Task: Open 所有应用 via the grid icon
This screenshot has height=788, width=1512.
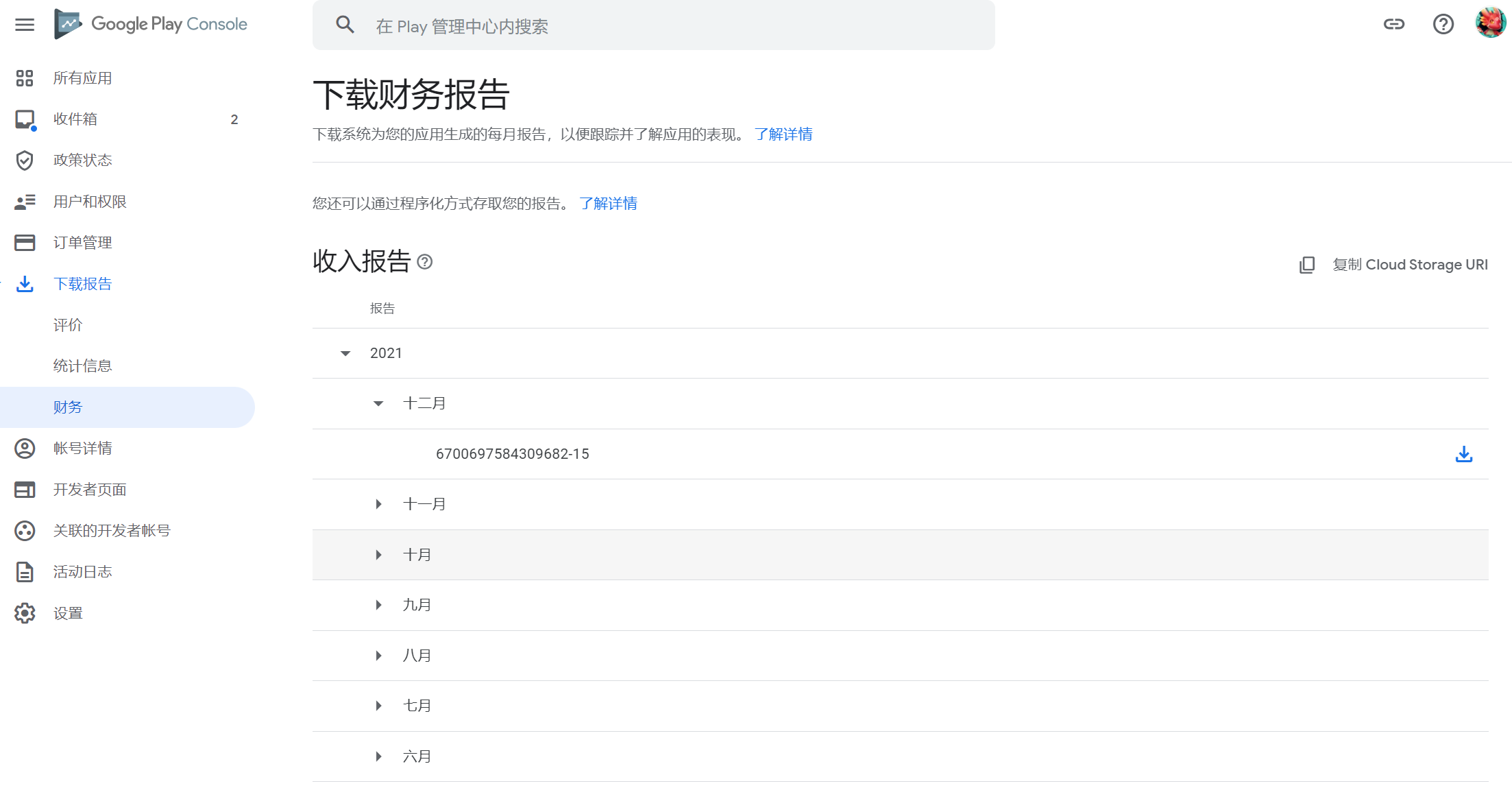Action: click(x=25, y=77)
